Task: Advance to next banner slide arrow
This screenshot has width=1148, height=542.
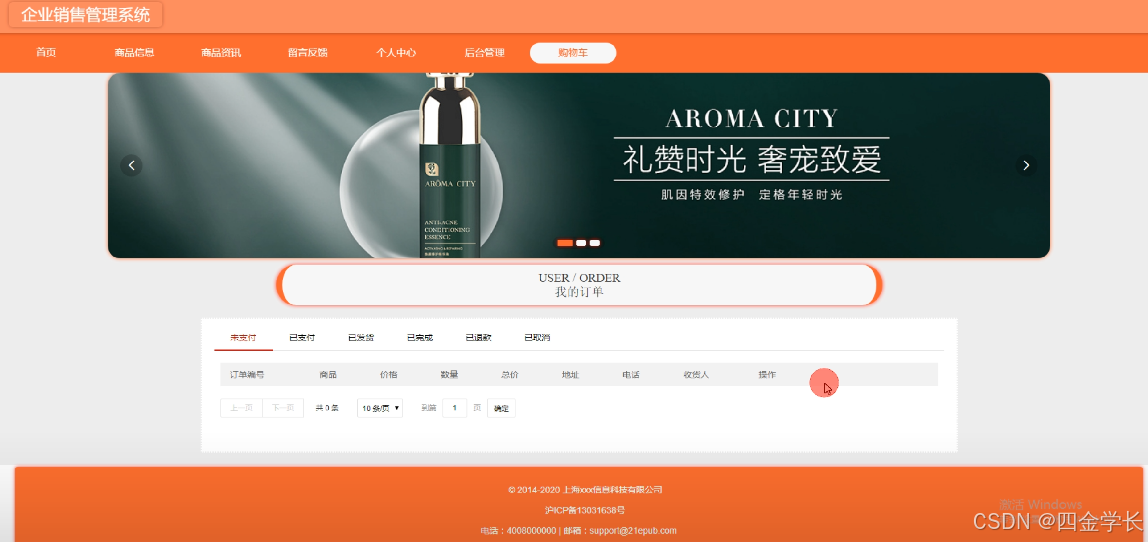Action: tap(1026, 166)
